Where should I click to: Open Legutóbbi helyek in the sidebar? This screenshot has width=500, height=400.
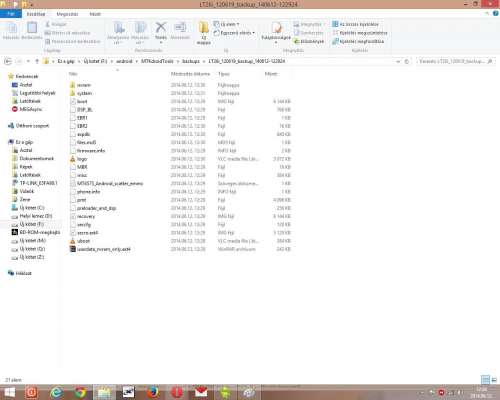[34, 93]
